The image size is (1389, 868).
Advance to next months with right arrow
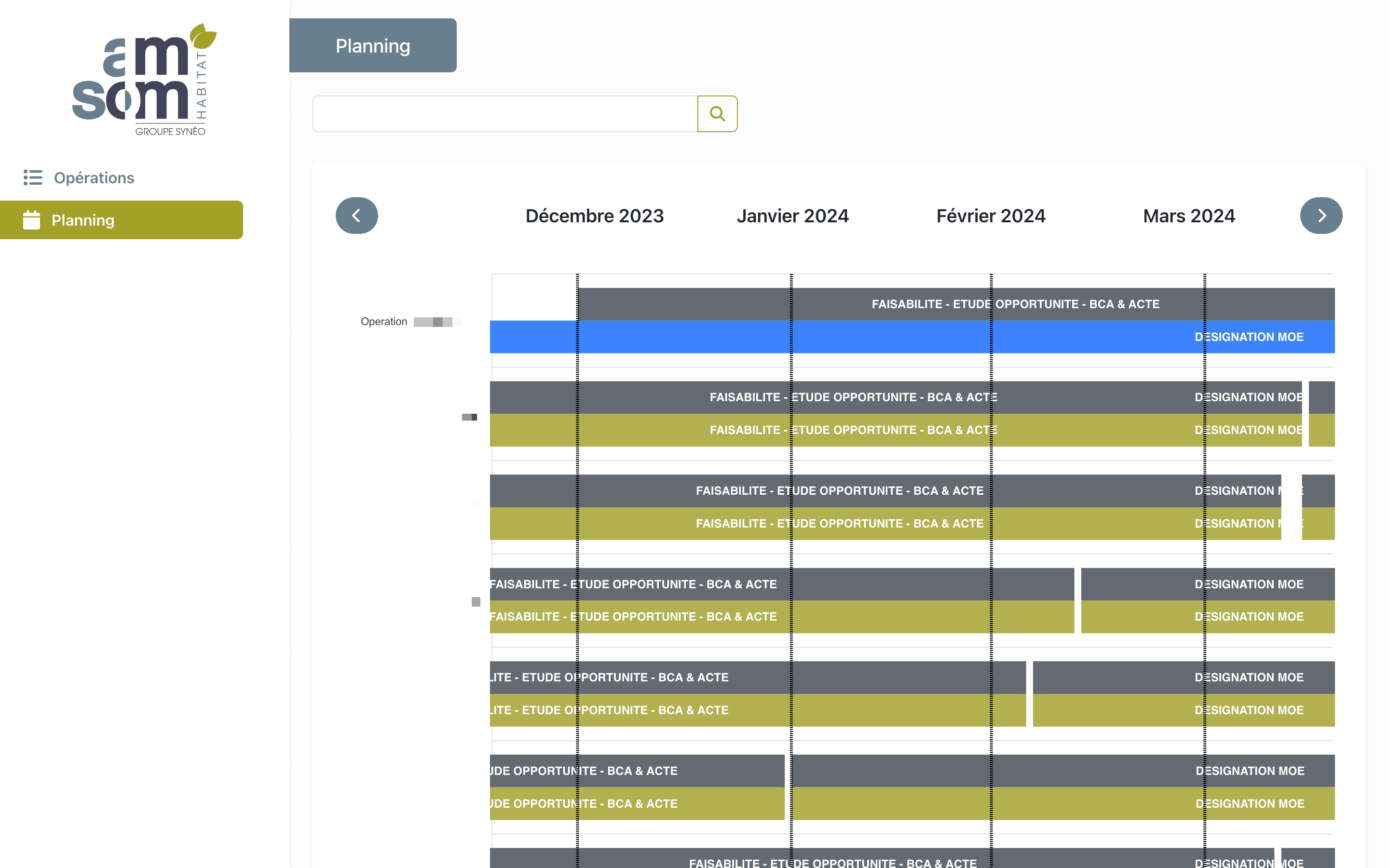pyautogui.click(x=1321, y=215)
